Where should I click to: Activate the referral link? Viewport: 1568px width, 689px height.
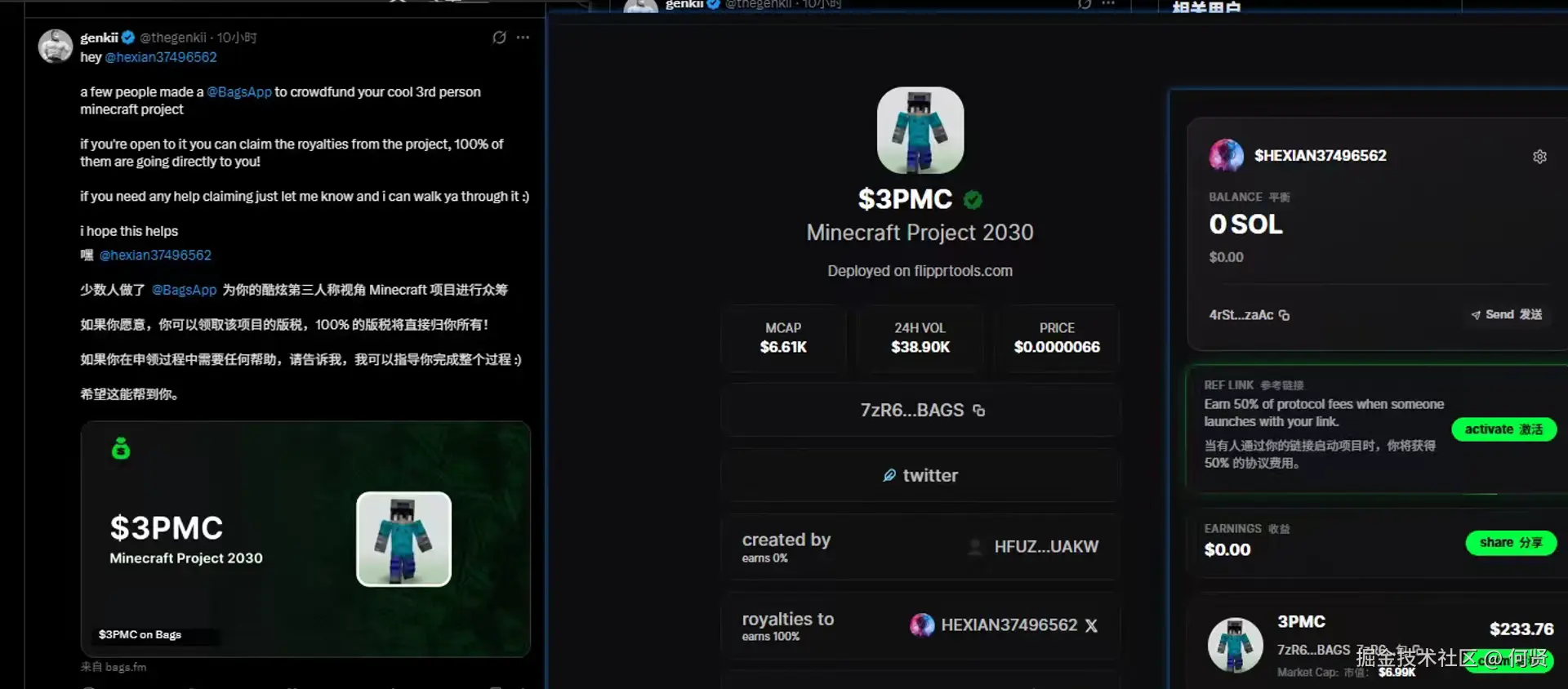[x=1503, y=429]
